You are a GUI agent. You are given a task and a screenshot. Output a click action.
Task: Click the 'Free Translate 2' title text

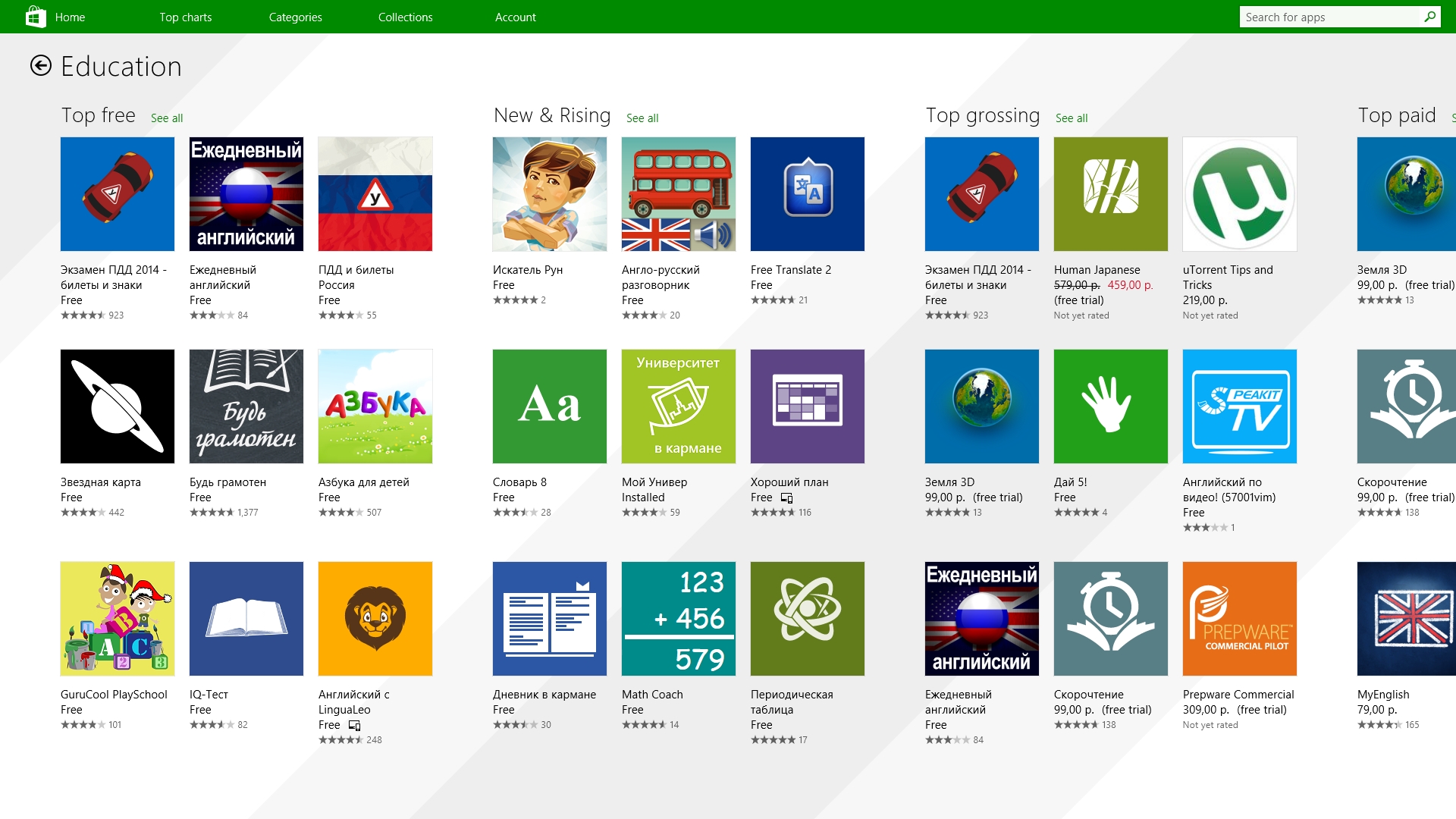791,270
